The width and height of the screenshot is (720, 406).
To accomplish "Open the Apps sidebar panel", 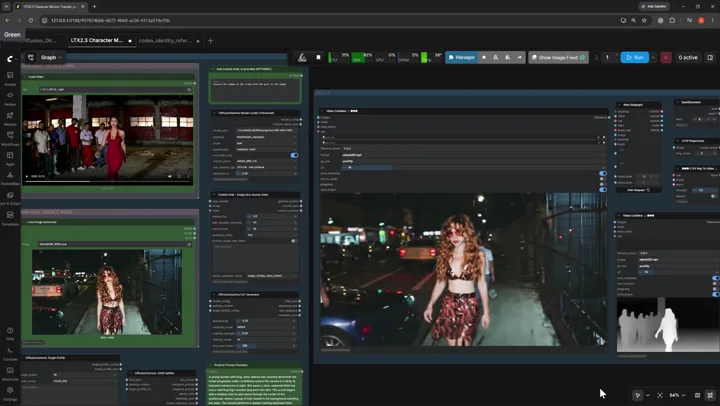I will [x=10, y=158].
